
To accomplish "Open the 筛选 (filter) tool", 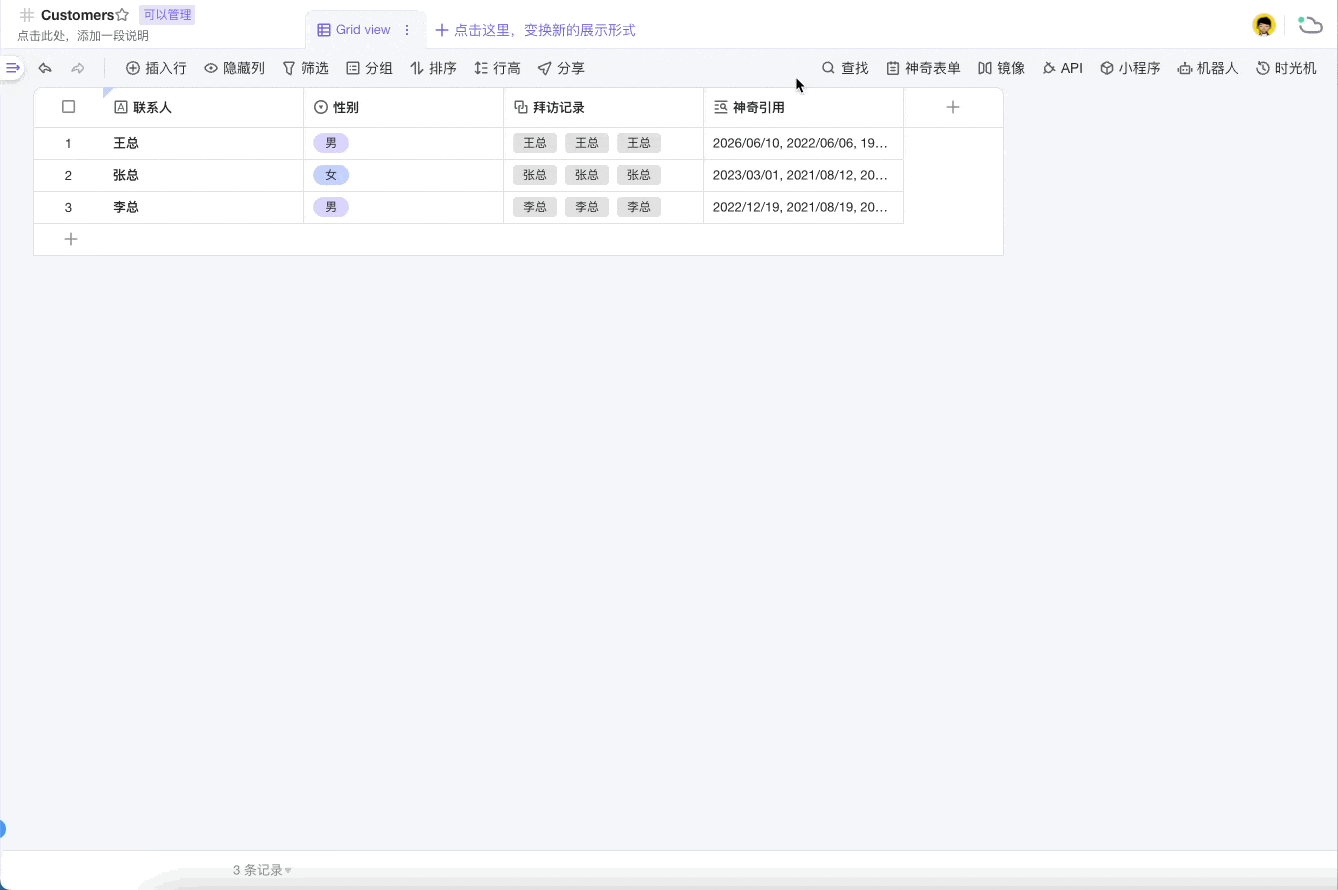I will [x=305, y=68].
